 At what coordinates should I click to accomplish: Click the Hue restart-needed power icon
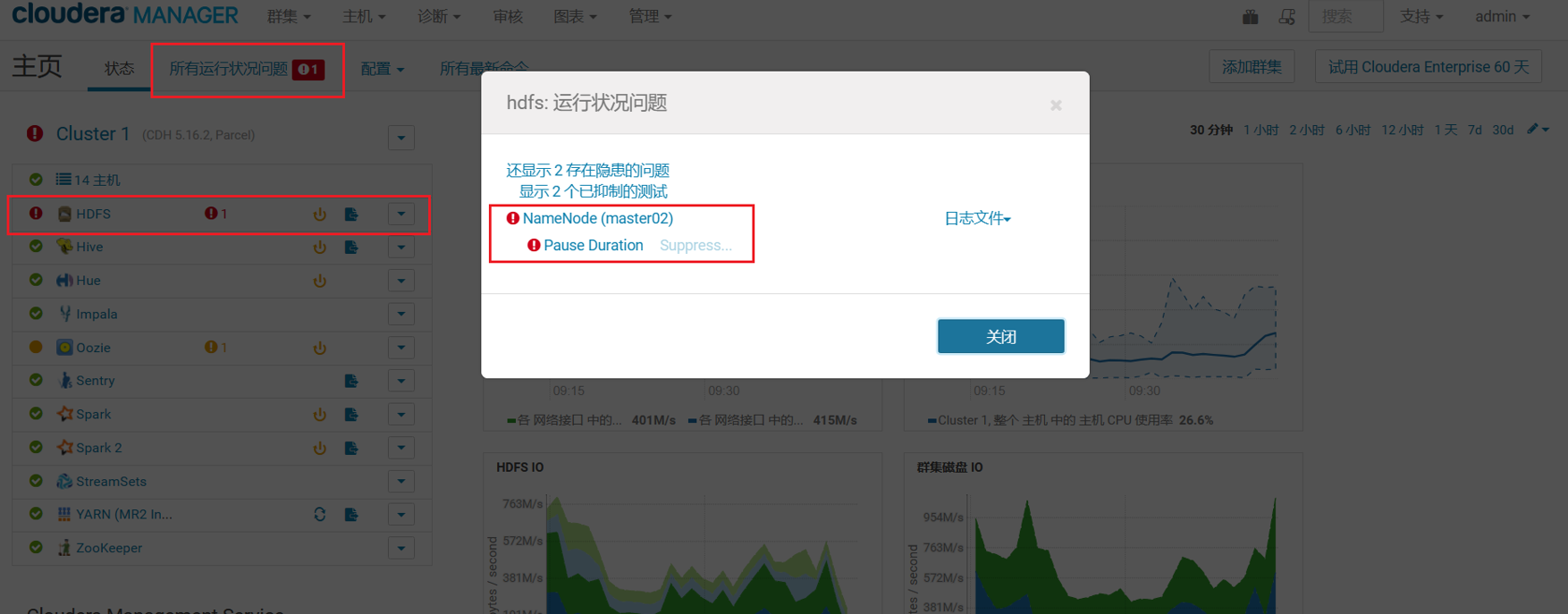point(319,281)
